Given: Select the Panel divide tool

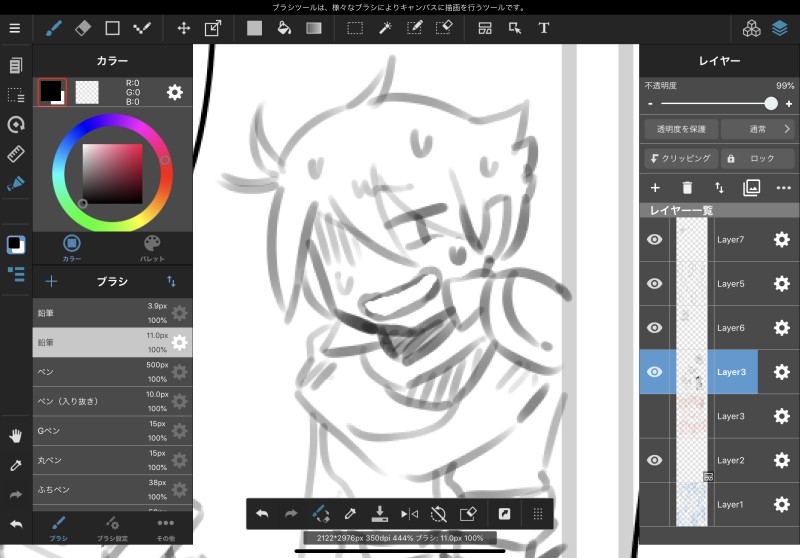Looking at the screenshot, I should pos(485,28).
